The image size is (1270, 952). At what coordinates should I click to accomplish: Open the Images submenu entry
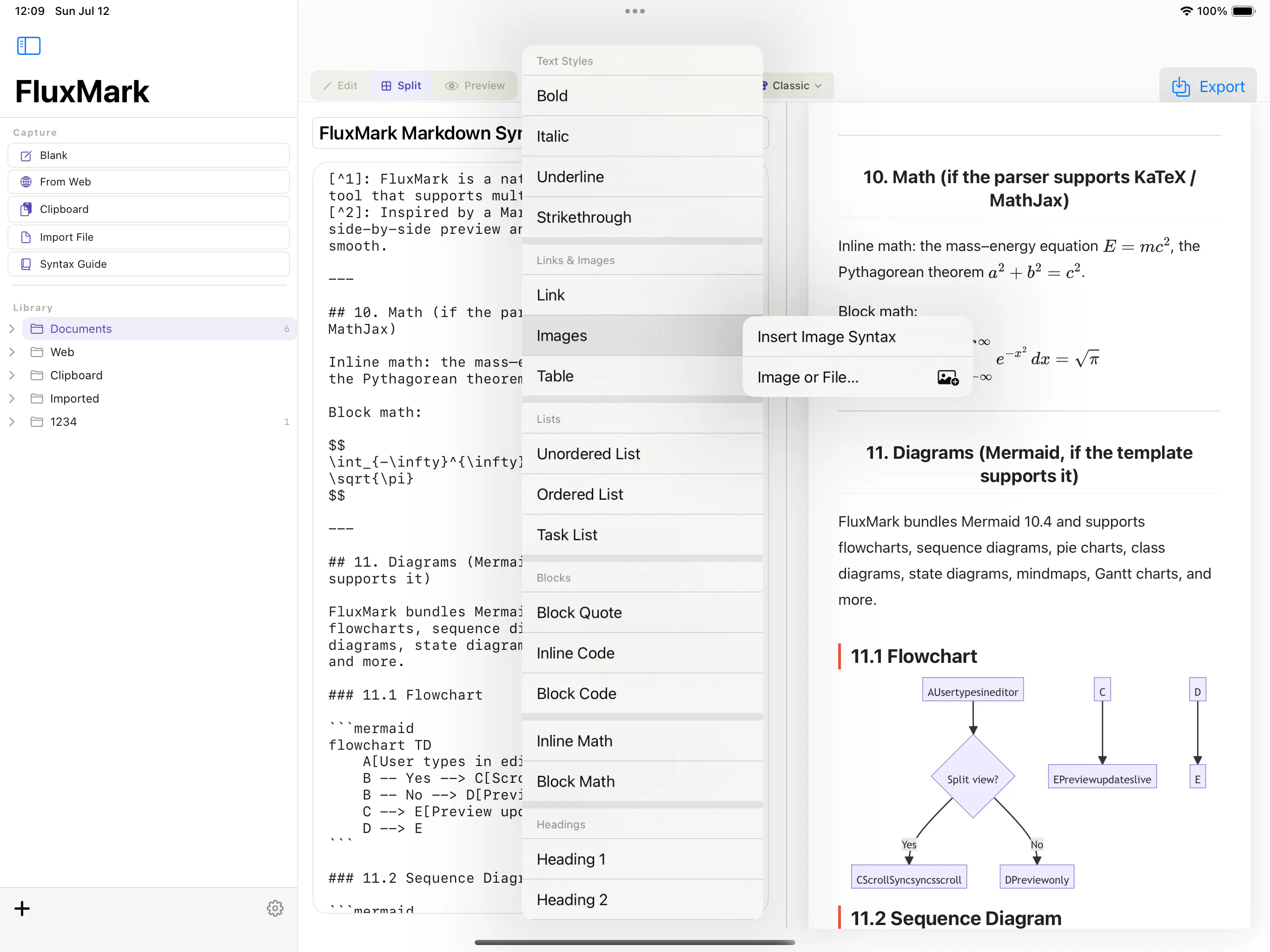pos(642,335)
